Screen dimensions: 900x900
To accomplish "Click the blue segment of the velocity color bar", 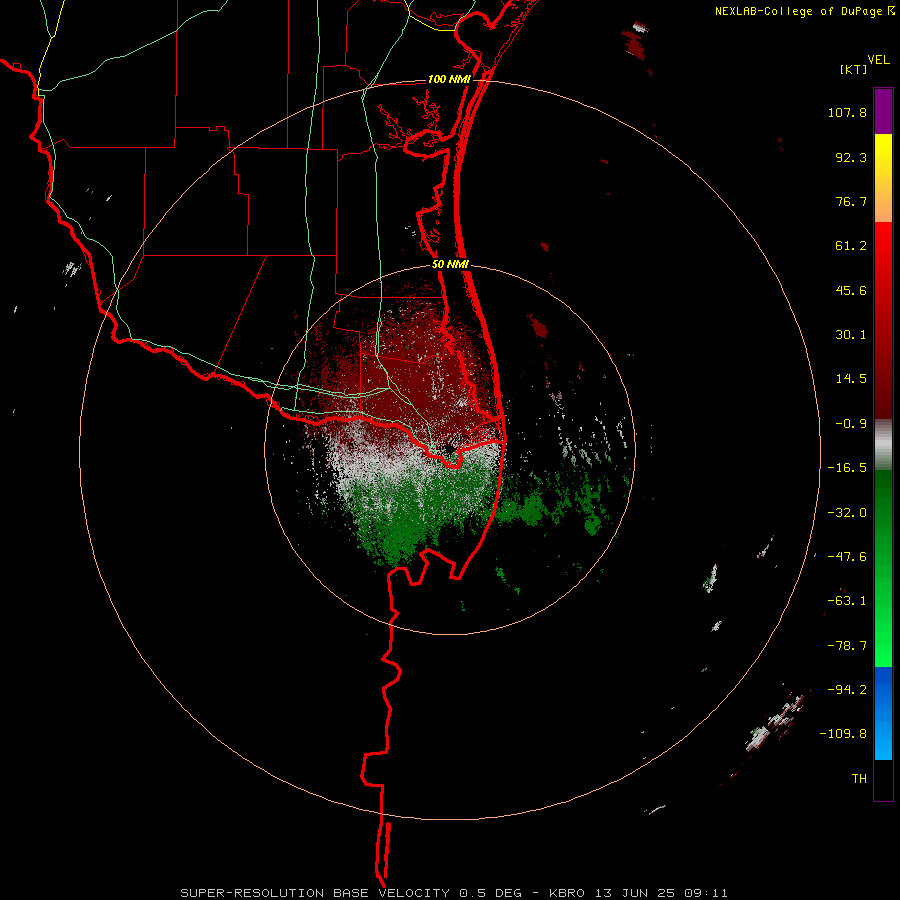I will coord(883,713).
